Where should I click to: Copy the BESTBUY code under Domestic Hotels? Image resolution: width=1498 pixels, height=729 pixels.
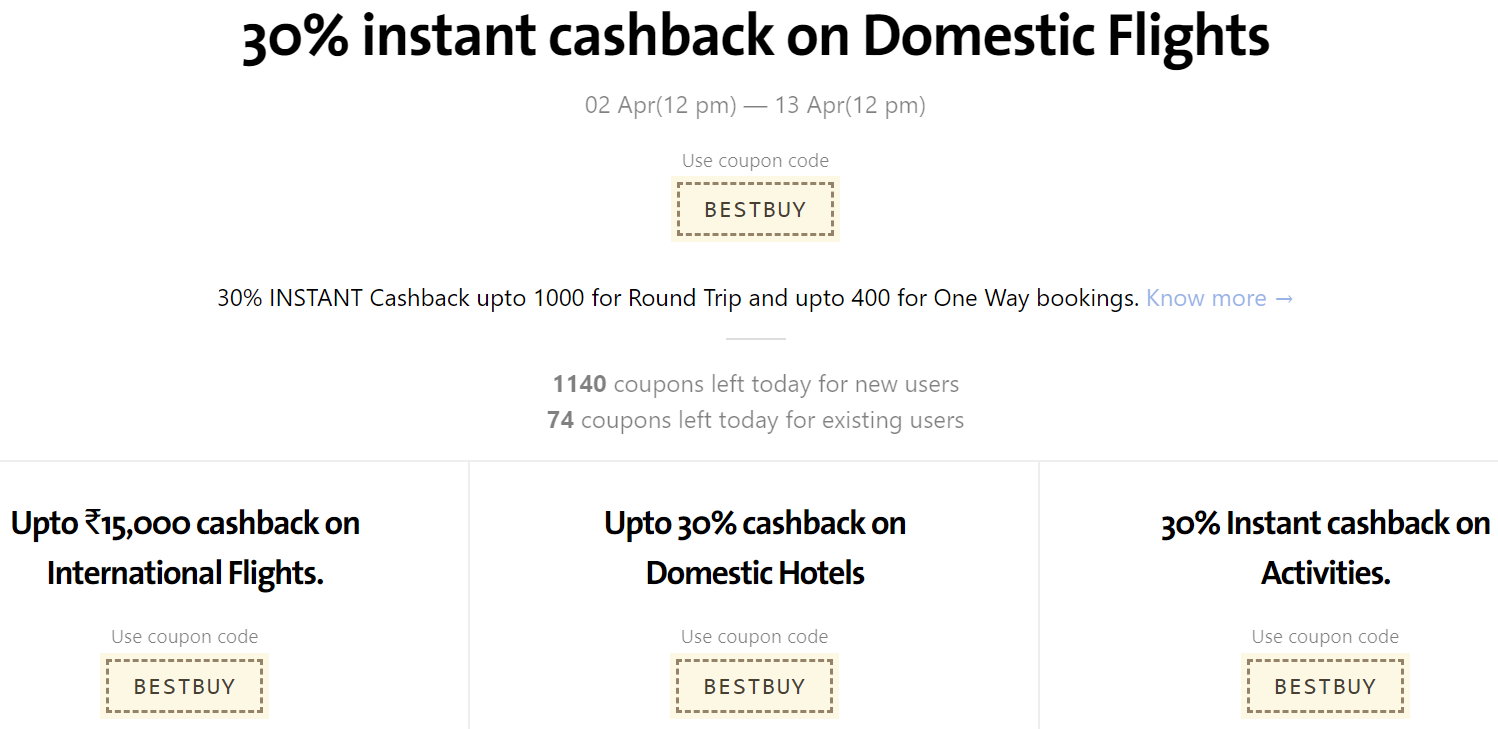[x=754, y=686]
